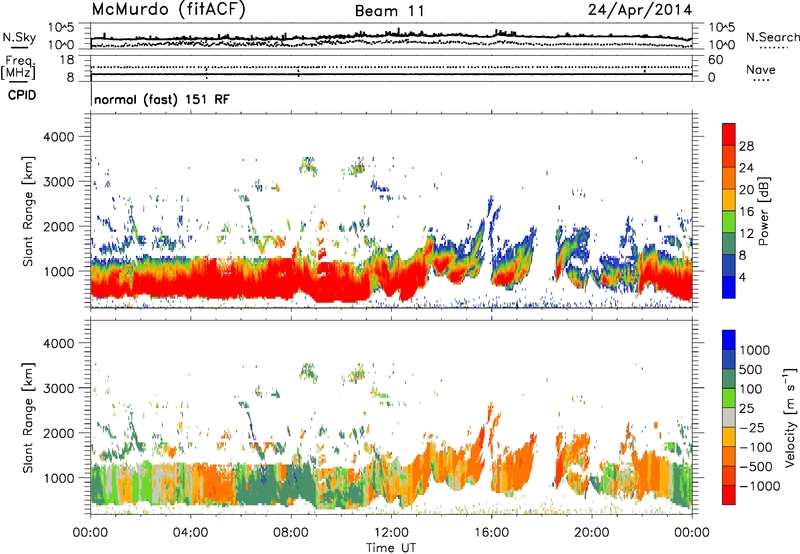This screenshot has height=554, width=800.
Task: Pick the red bottom segment of Velocity color bar
Action: tap(729, 495)
